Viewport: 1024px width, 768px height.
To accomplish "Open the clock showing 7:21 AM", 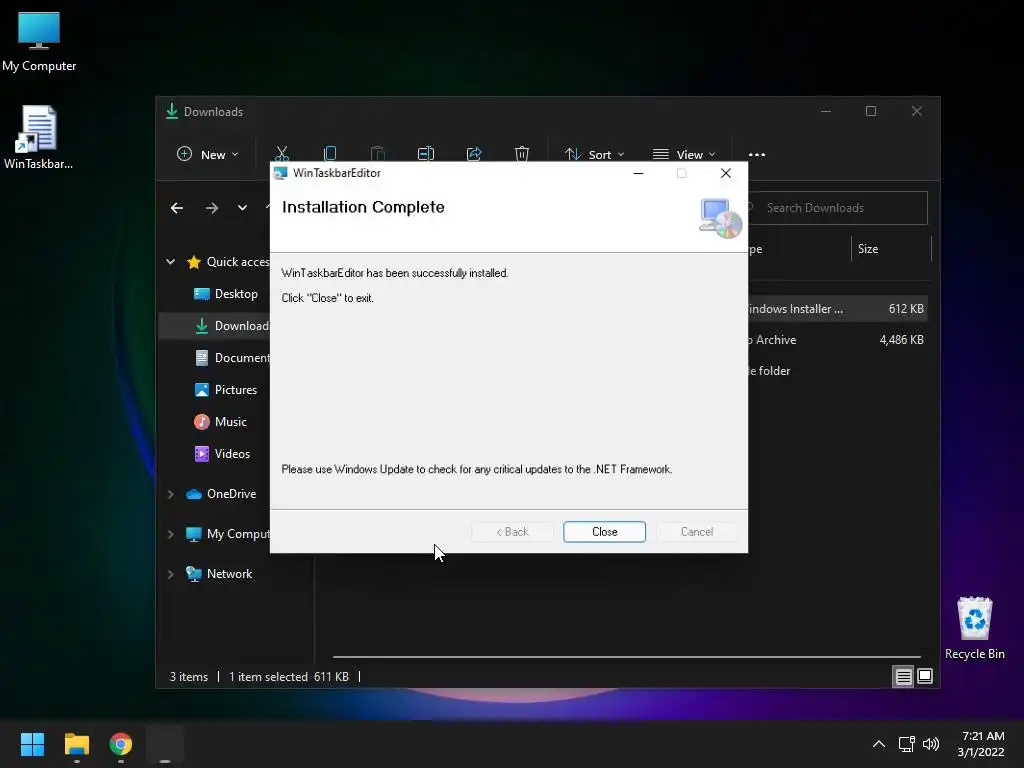I will pyautogui.click(x=981, y=744).
